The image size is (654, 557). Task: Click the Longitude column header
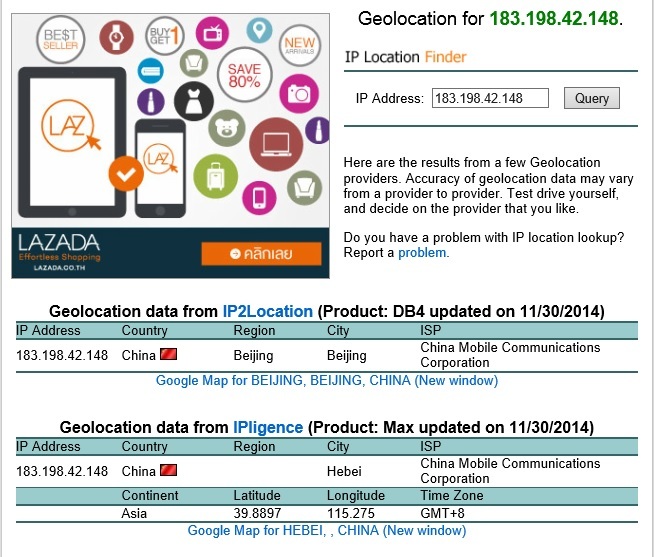coord(356,495)
